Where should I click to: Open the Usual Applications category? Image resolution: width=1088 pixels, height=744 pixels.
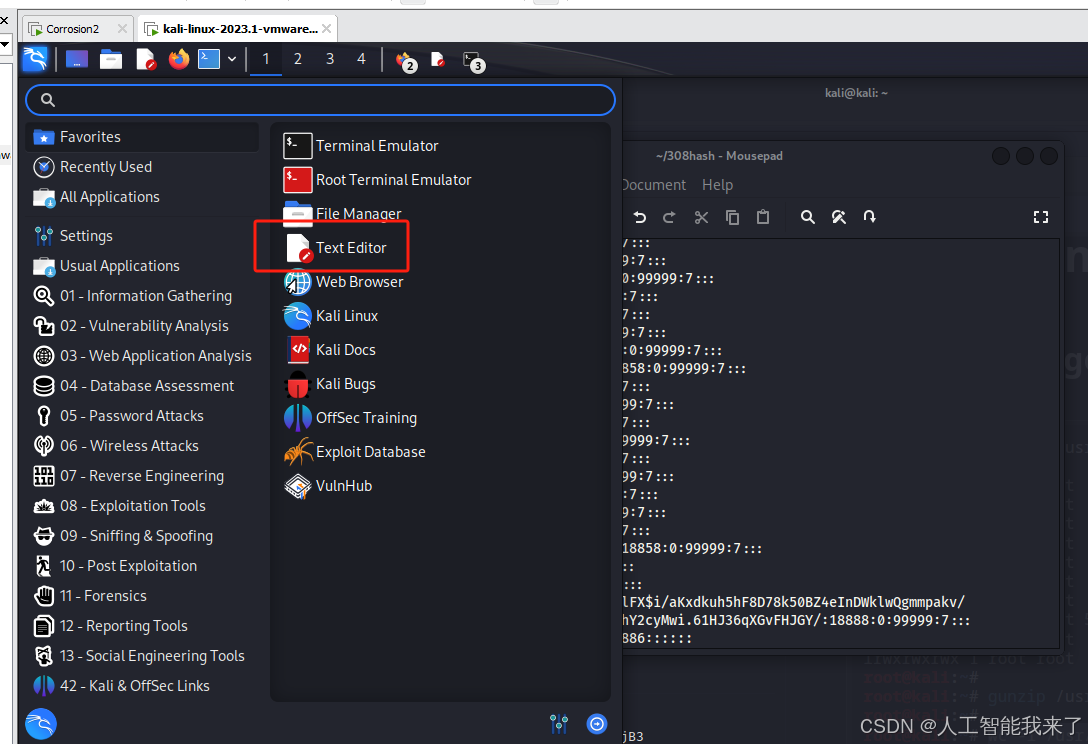[x=142, y=266]
